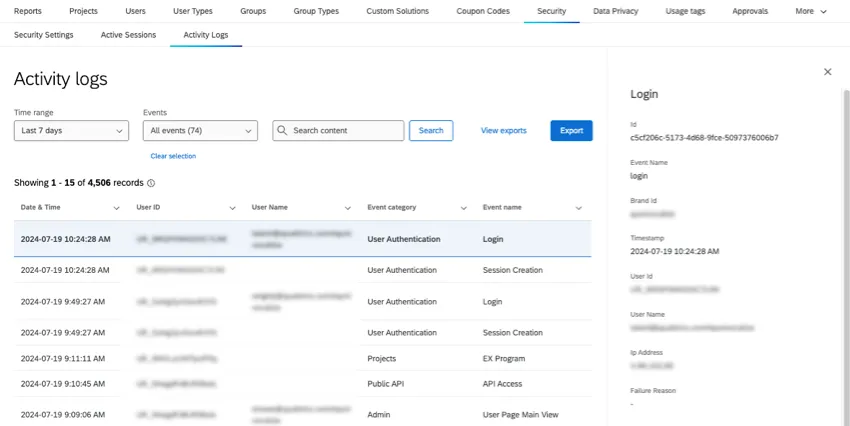
Task: Open the Time range dropdown
Action: pos(71,131)
